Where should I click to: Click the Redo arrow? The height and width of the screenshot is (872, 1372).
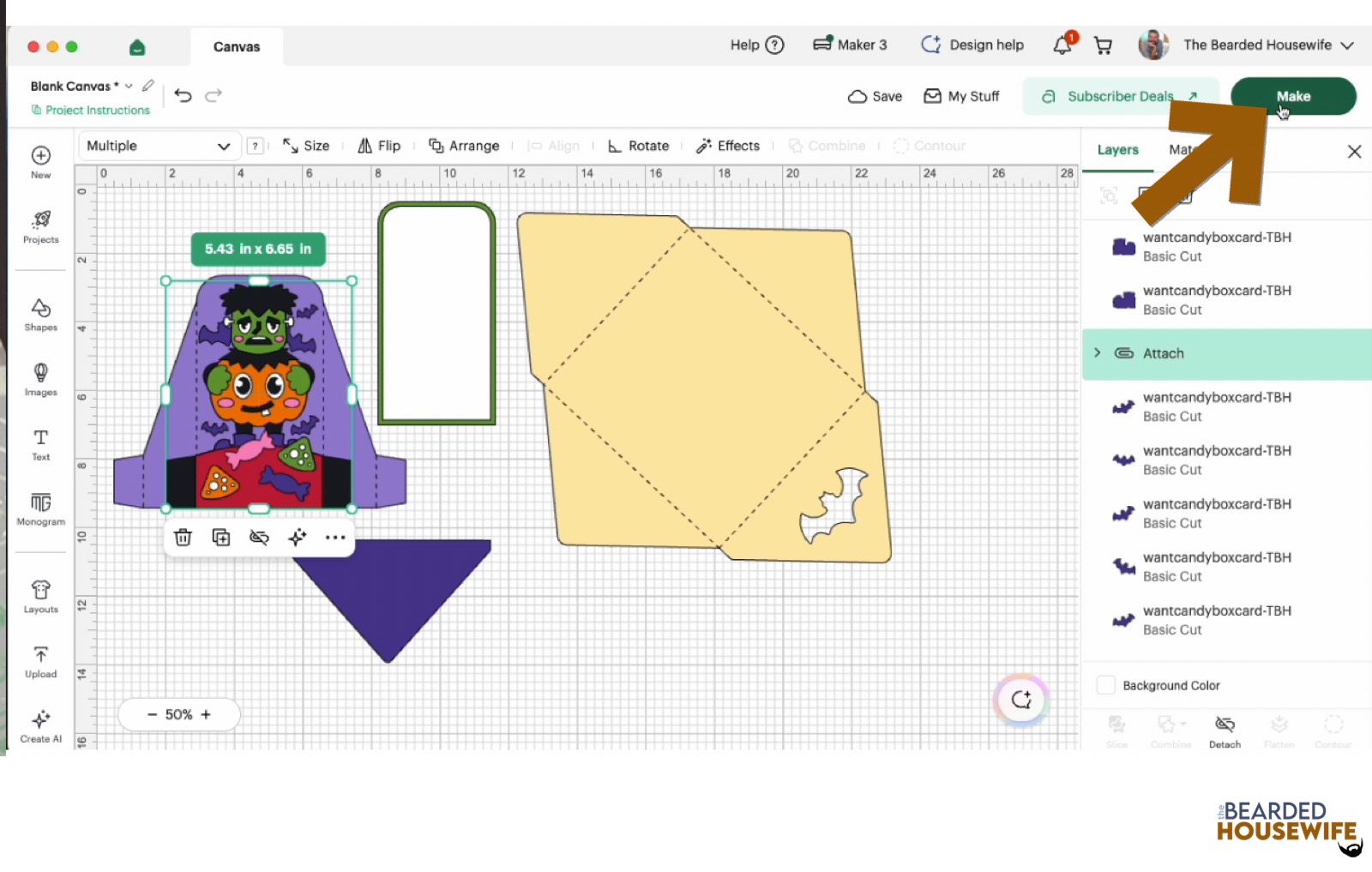pyautogui.click(x=214, y=95)
